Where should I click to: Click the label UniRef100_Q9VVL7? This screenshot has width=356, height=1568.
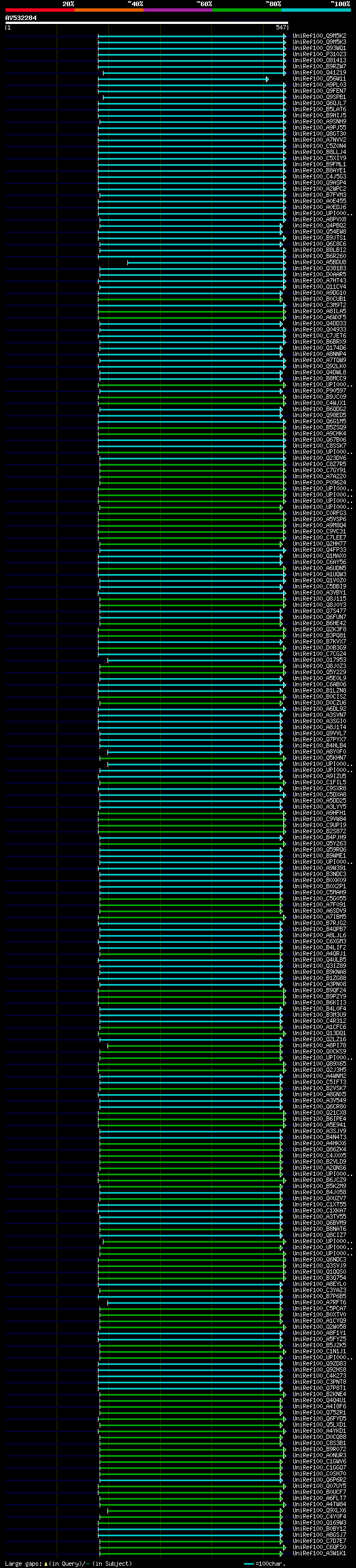click(319, 734)
